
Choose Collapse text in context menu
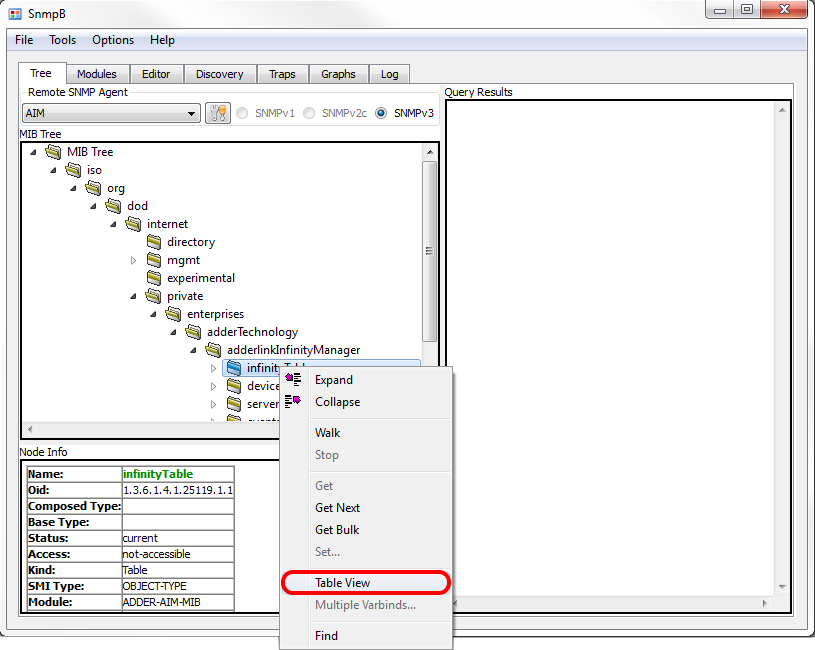[x=337, y=402]
